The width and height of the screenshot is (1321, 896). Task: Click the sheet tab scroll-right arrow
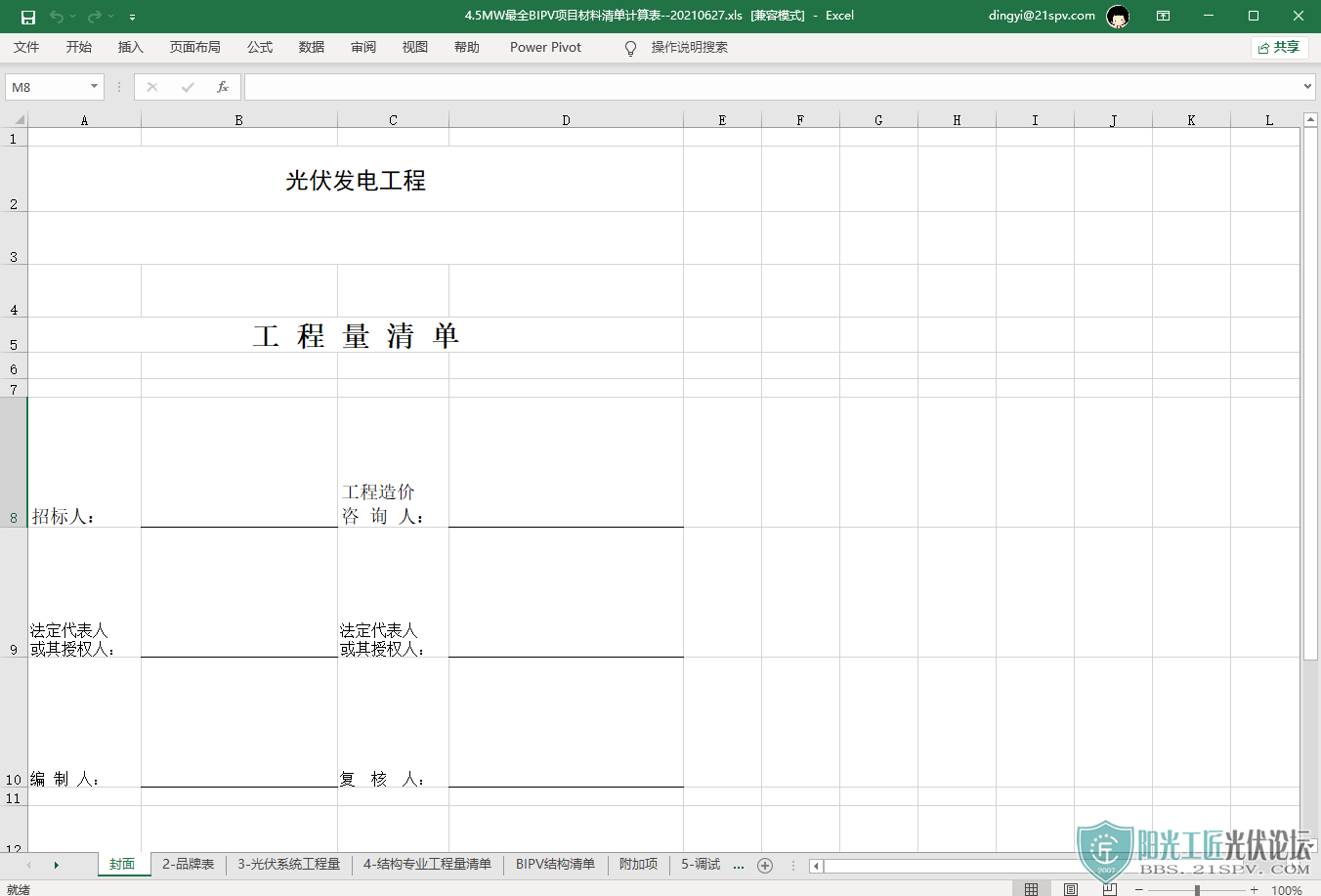56,865
